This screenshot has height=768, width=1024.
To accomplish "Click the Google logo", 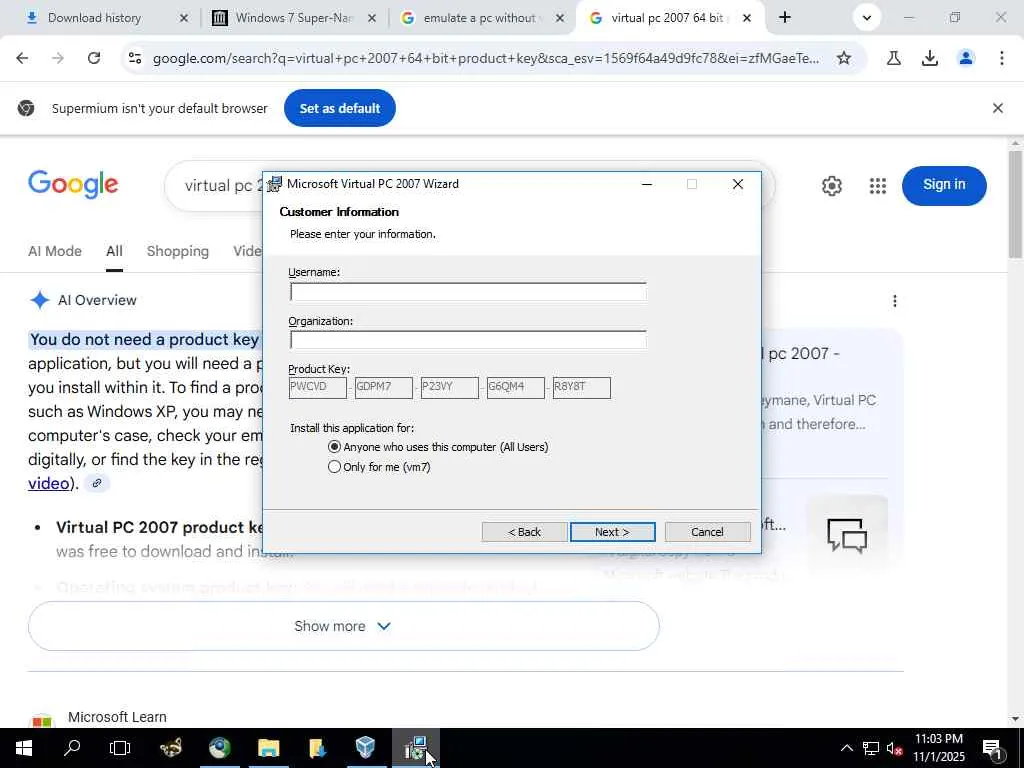I will [73, 184].
